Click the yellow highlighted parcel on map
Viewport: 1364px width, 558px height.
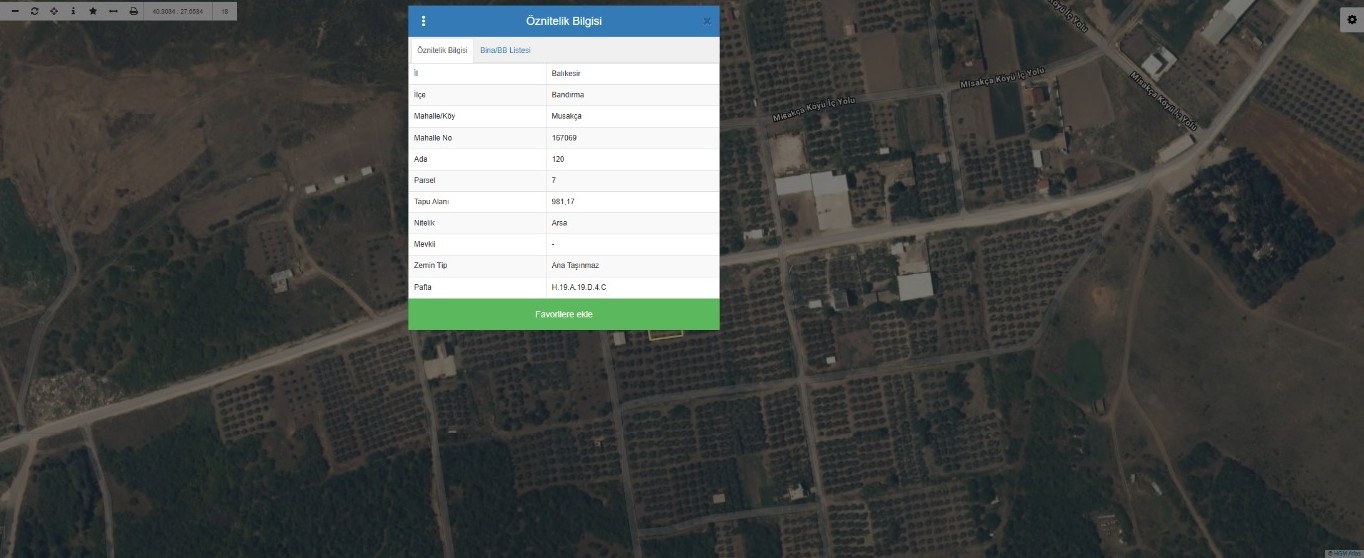pyautogui.click(x=664, y=334)
